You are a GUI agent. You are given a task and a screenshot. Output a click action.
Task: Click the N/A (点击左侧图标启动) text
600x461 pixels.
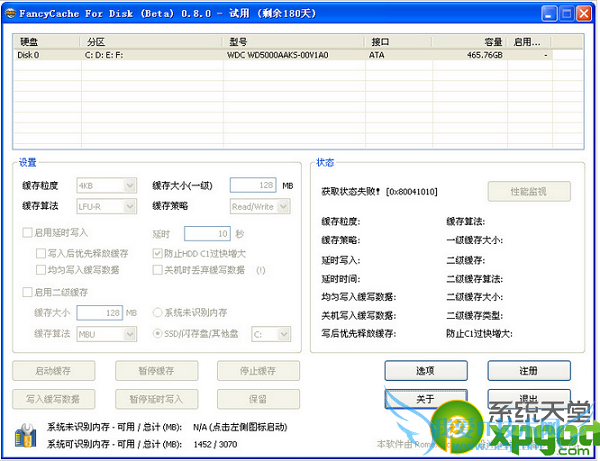(x=240, y=427)
